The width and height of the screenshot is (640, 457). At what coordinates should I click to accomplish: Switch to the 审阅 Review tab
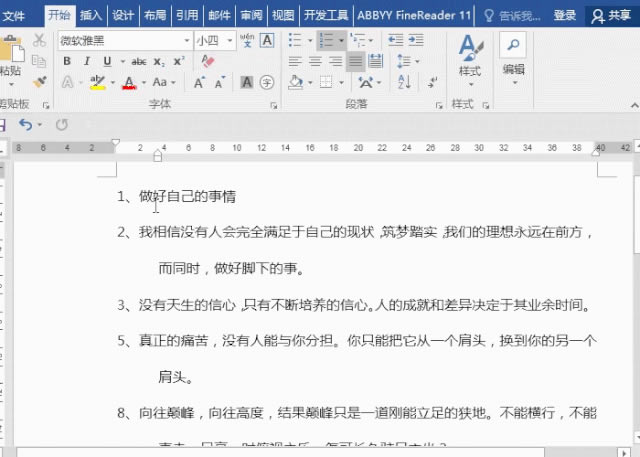251,16
